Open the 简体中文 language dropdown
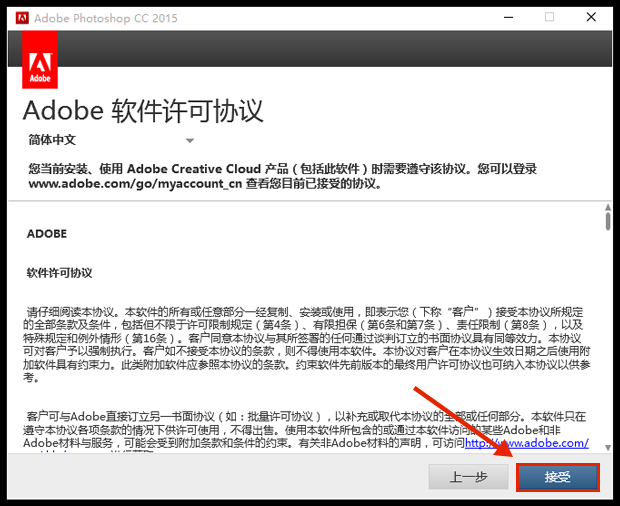 tap(111, 140)
